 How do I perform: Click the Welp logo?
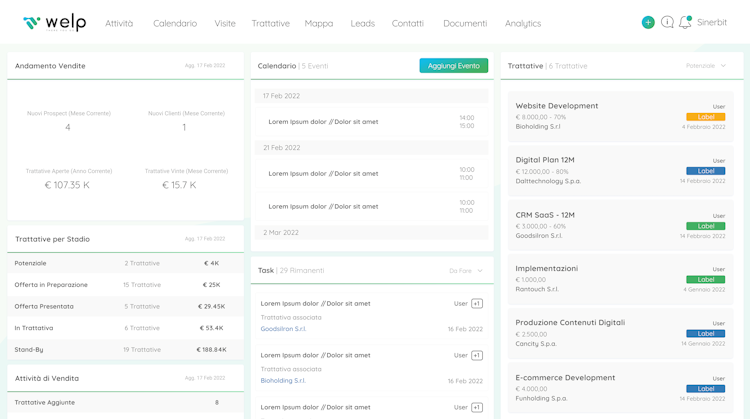click(55, 22)
